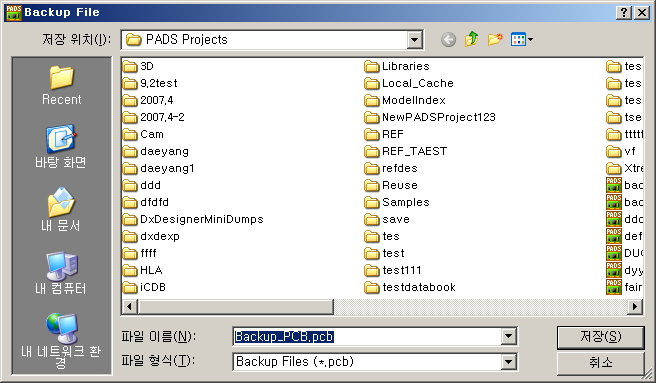Select the save folder

(387, 219)
